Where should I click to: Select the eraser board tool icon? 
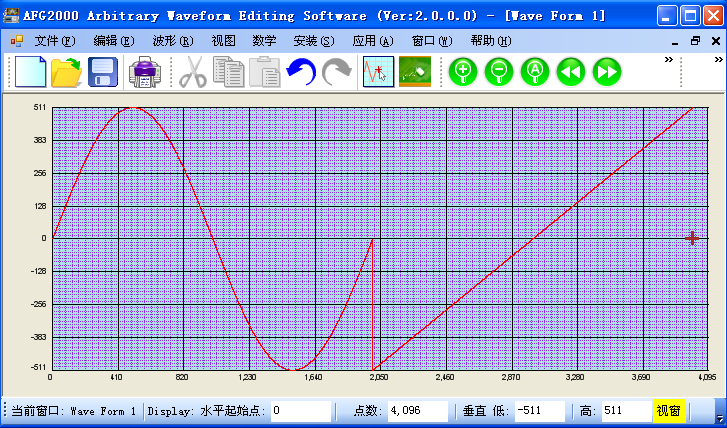coord(415,72)
